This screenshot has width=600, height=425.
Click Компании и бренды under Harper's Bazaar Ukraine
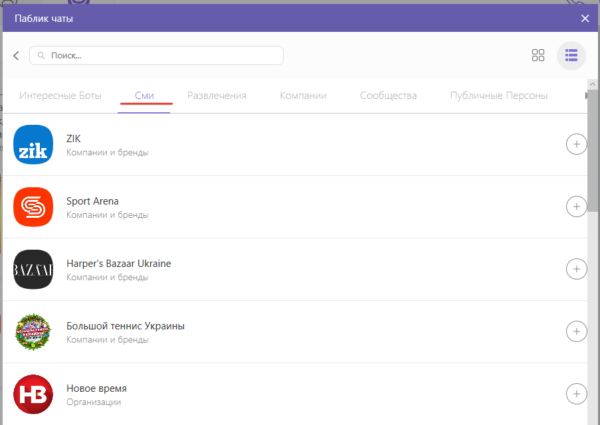(x=107, y=277)
